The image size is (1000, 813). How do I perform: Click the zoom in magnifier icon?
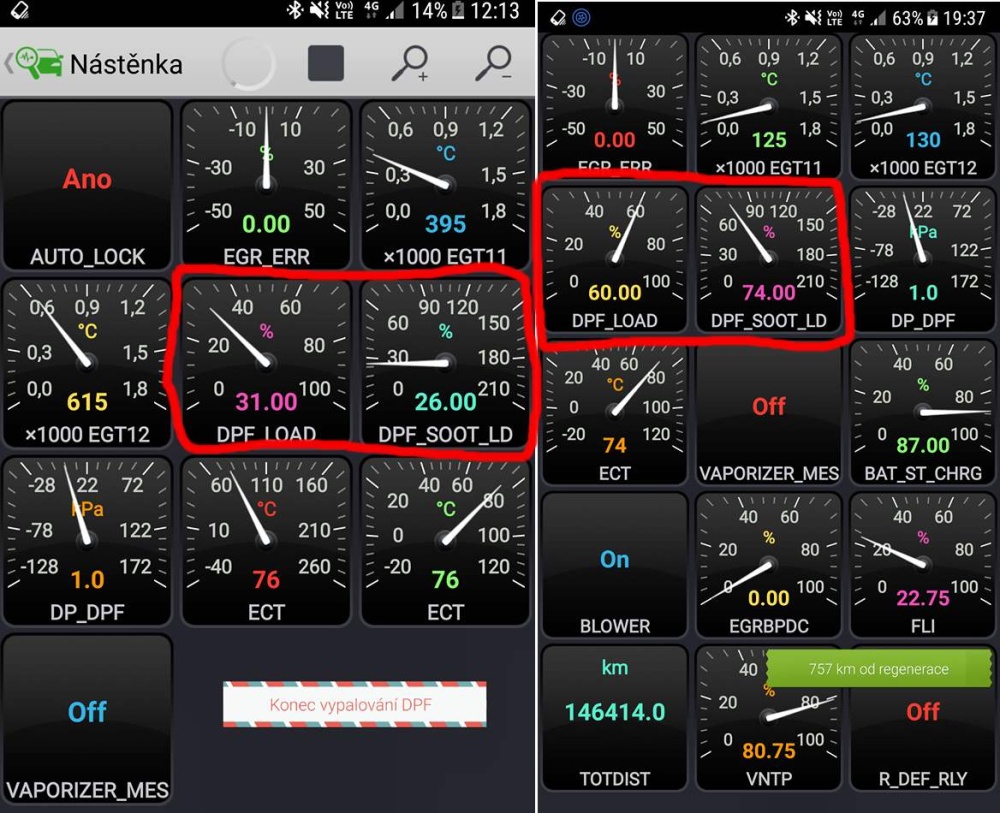(x=409, y=63)
